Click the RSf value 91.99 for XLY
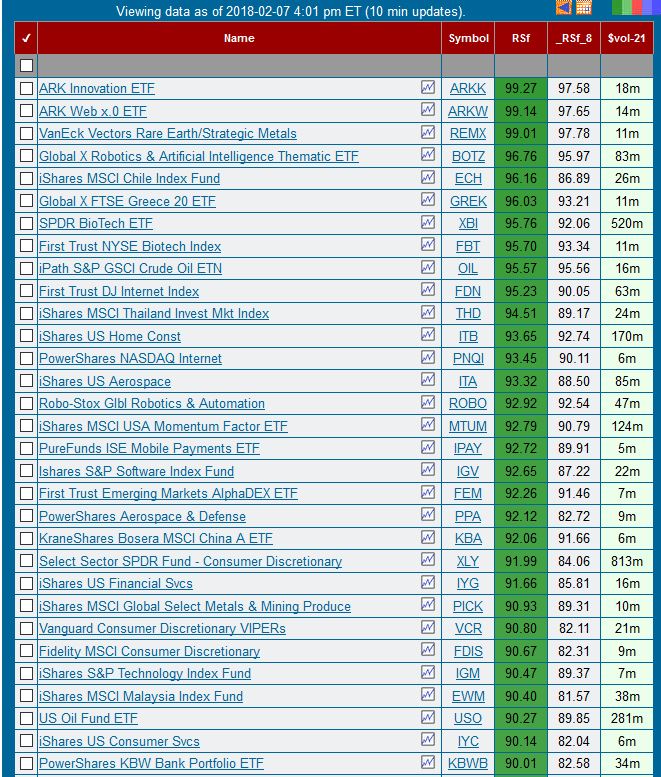Screen dimensions: 661x777 pyautogui.click(x=521, y=561)
